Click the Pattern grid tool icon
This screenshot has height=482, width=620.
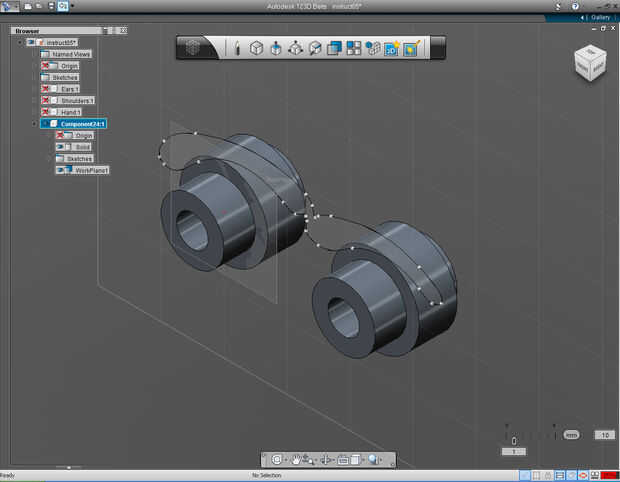coord(353,47)
